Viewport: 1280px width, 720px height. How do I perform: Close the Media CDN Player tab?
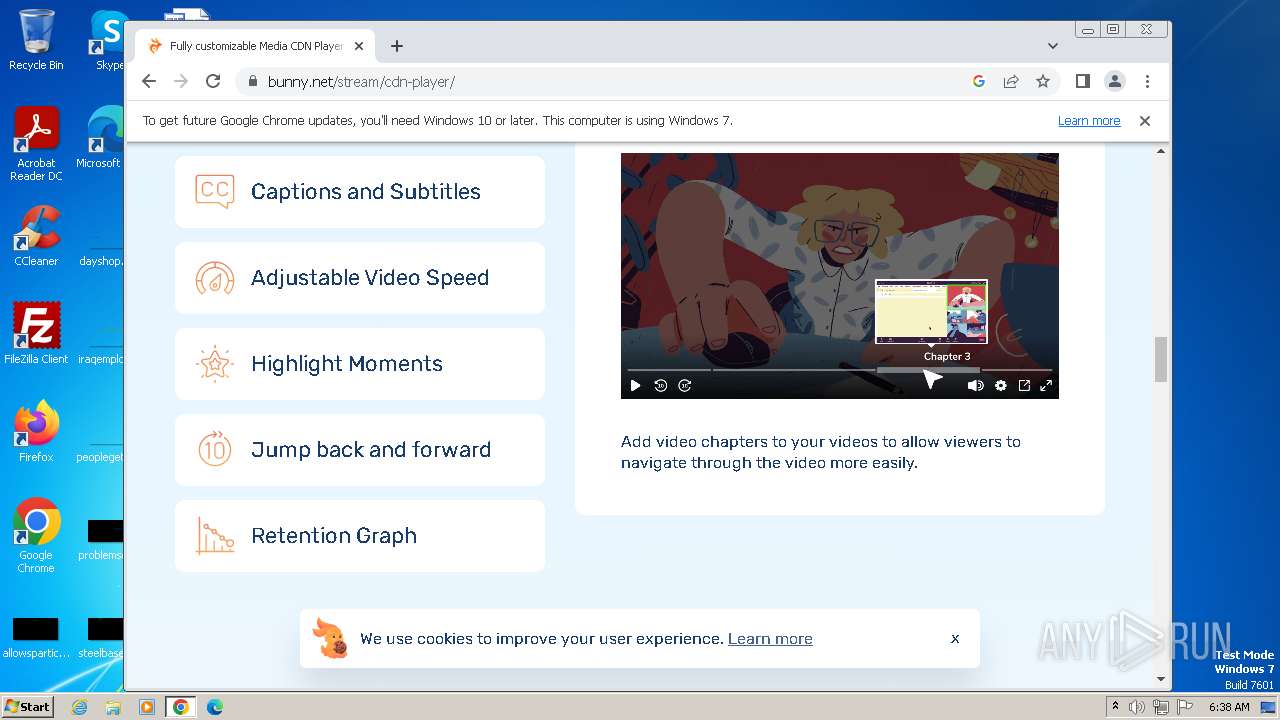[359, 46]
